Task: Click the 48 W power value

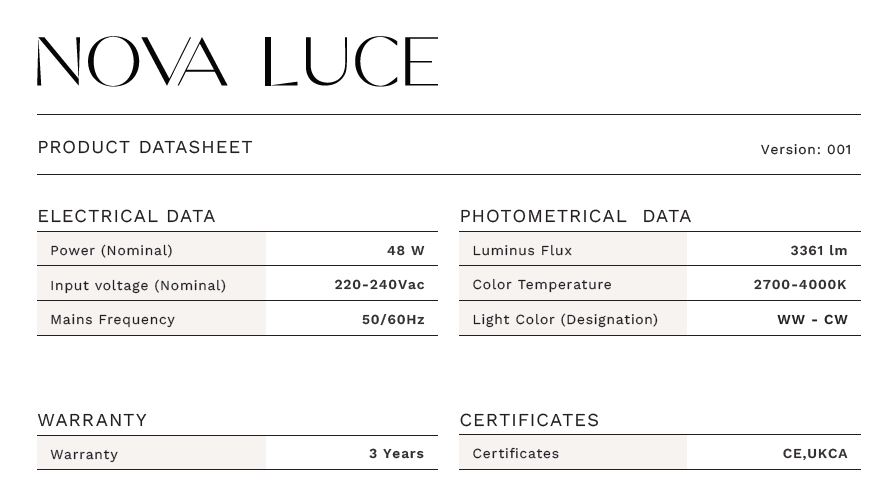Action: click(405, 250)
